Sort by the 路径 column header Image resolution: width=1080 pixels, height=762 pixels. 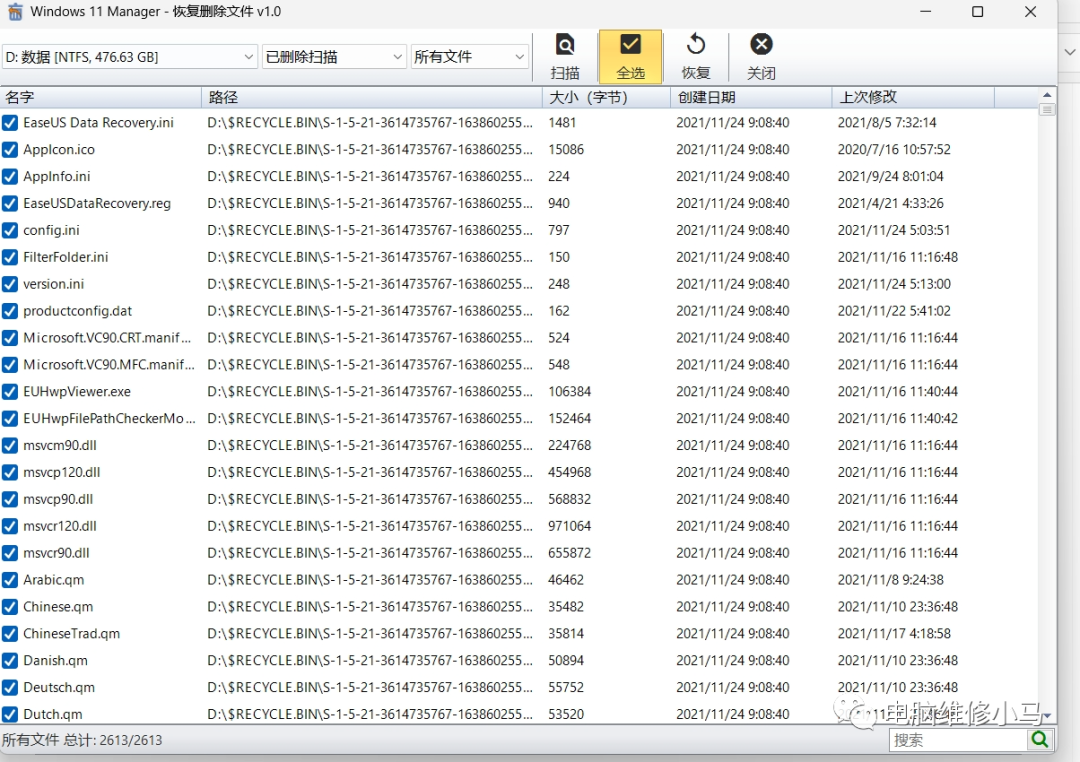[x=372, y=97]
